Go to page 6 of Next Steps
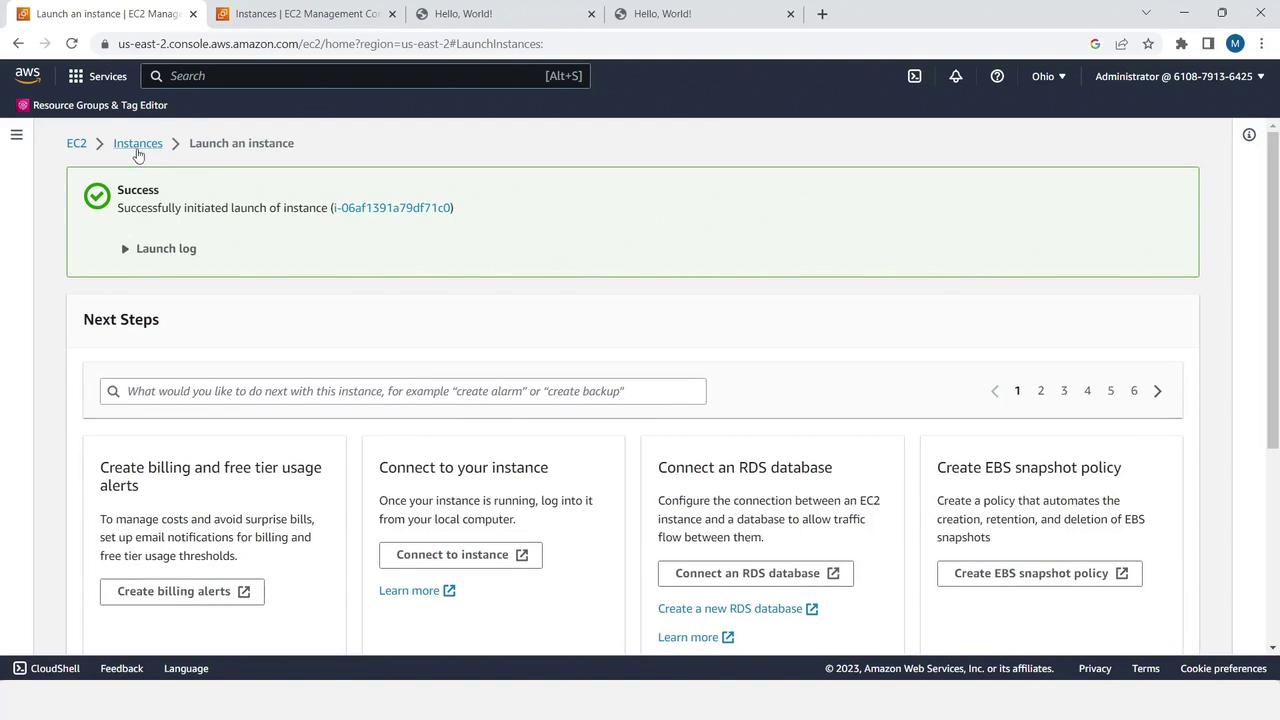Image resolution: width=1280 pixels, height=720 pixels. point(1134,391)
